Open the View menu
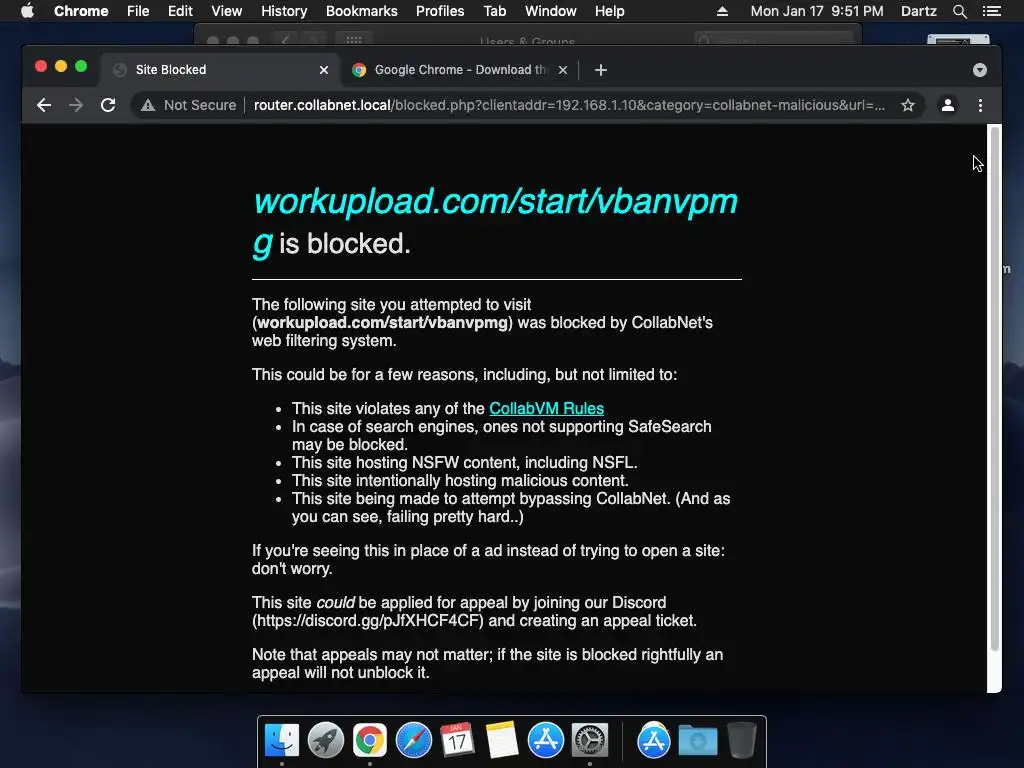The width and height of the screenshot is (1024, 768). [227, 11]
